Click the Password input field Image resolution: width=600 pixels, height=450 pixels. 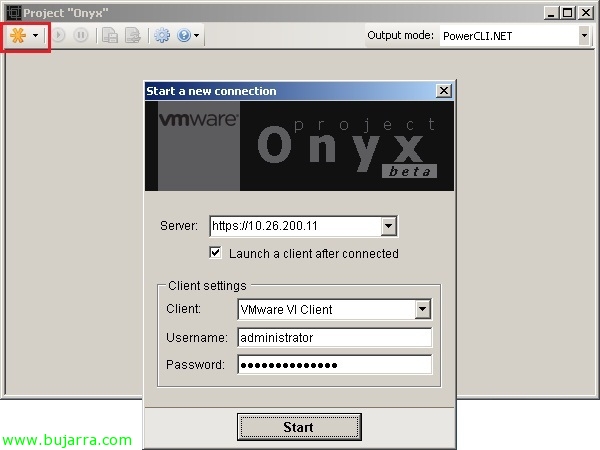[334, 365]
